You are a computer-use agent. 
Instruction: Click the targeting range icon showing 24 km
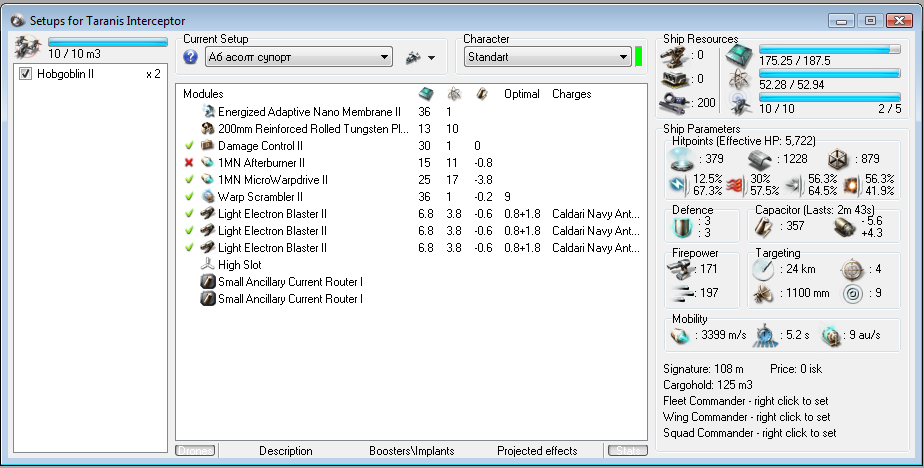click(763, 269)
